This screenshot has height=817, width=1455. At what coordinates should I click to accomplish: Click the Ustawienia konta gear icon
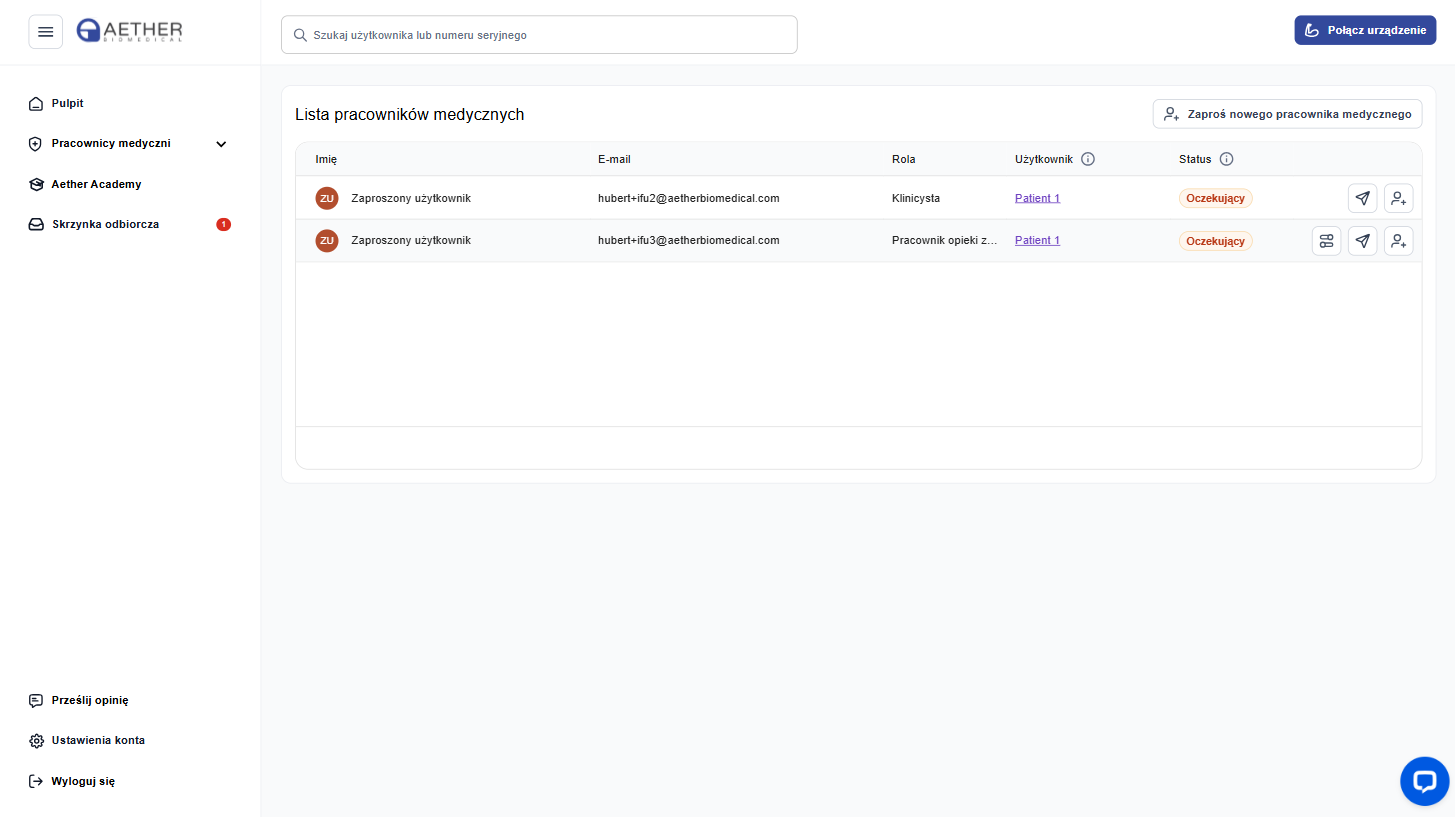pyautogui.click(x=36, y=741)
